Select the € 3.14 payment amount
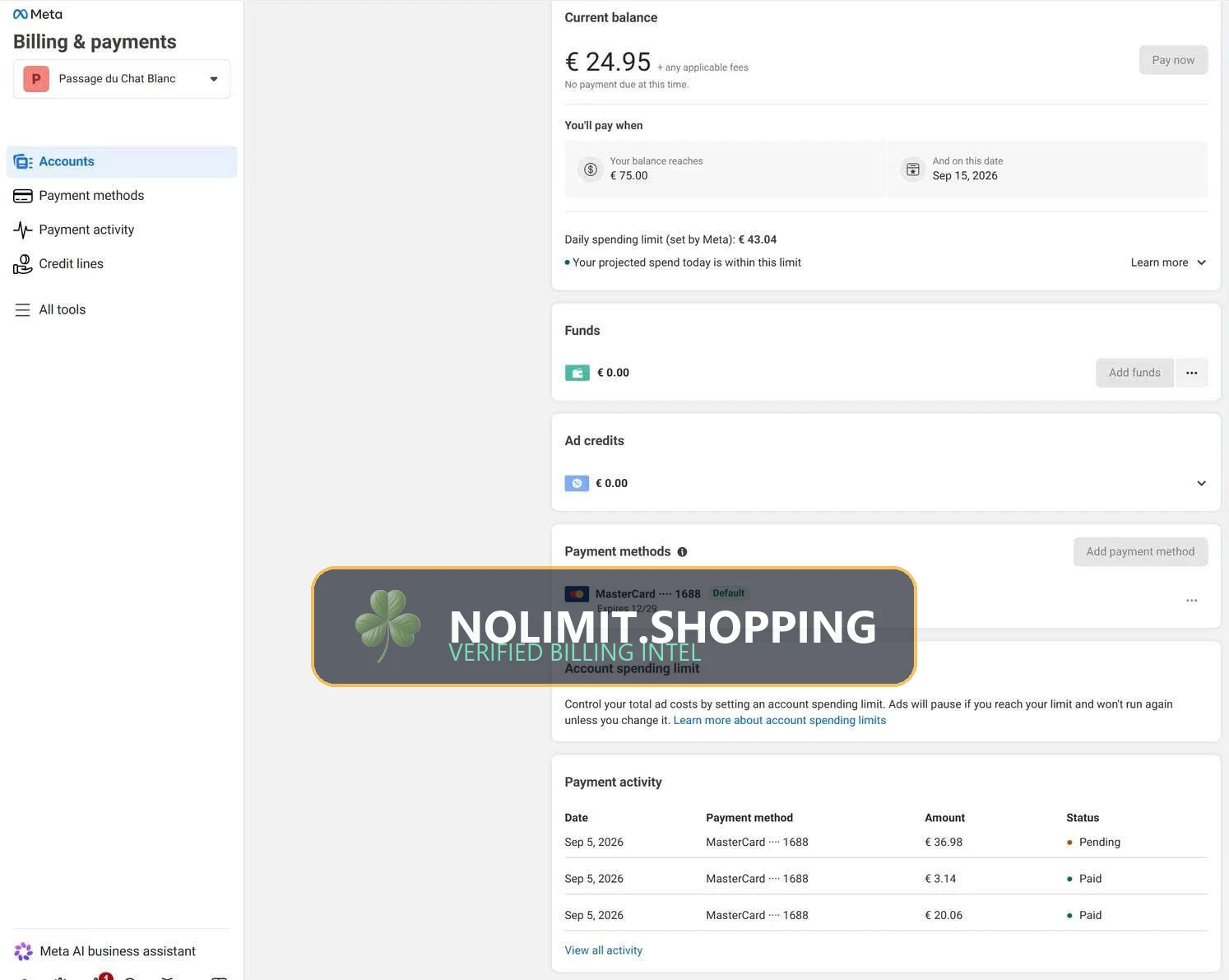1229x980 pixels. [x=940, y=879]
